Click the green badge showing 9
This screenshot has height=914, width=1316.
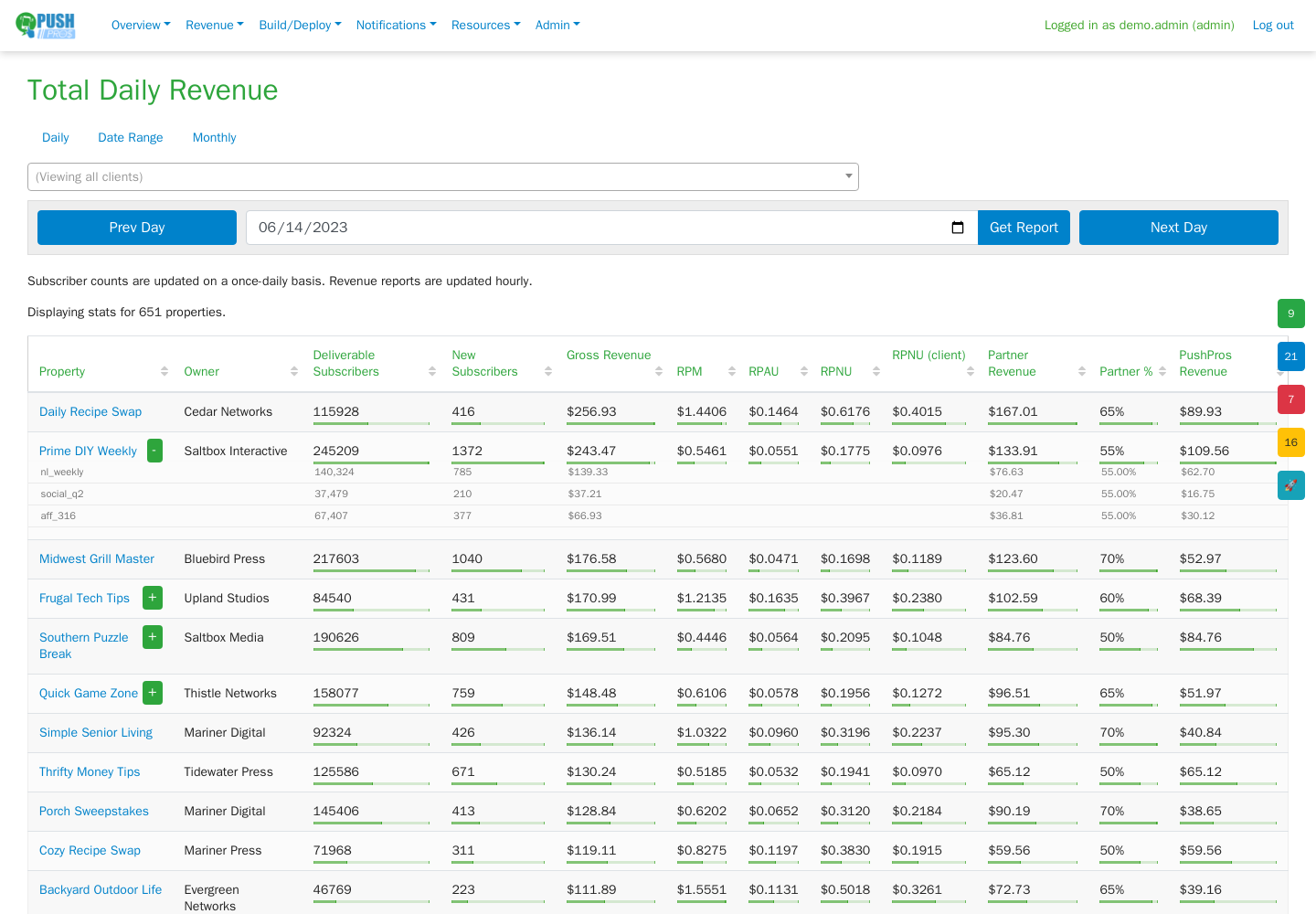(x=1290, y=314)
